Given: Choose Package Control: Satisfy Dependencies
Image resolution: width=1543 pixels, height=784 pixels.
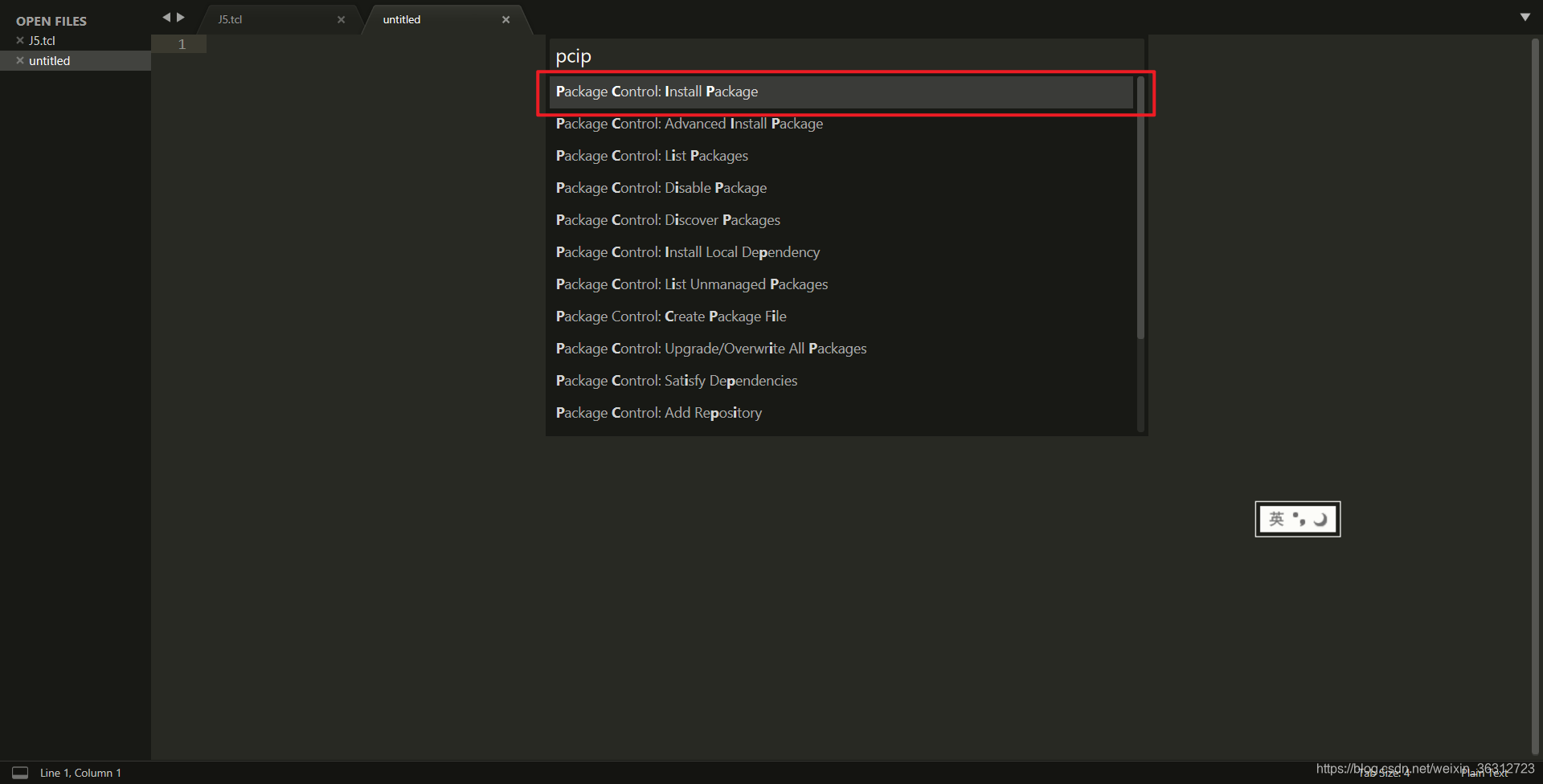Looking at the screenshot, I should pyautogui.click(x=841, y=381).
